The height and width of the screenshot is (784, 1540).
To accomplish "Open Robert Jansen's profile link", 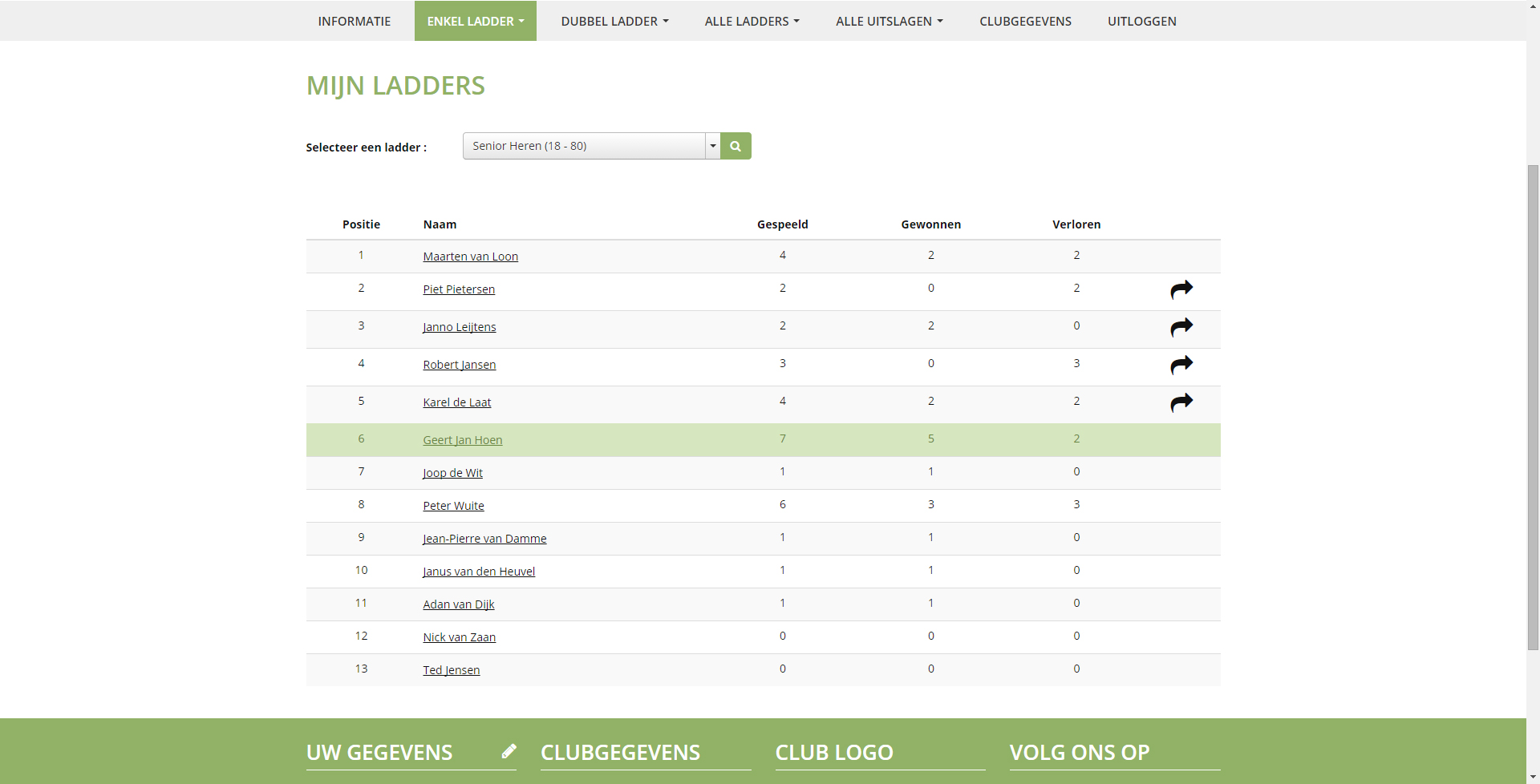I will 460,365.
